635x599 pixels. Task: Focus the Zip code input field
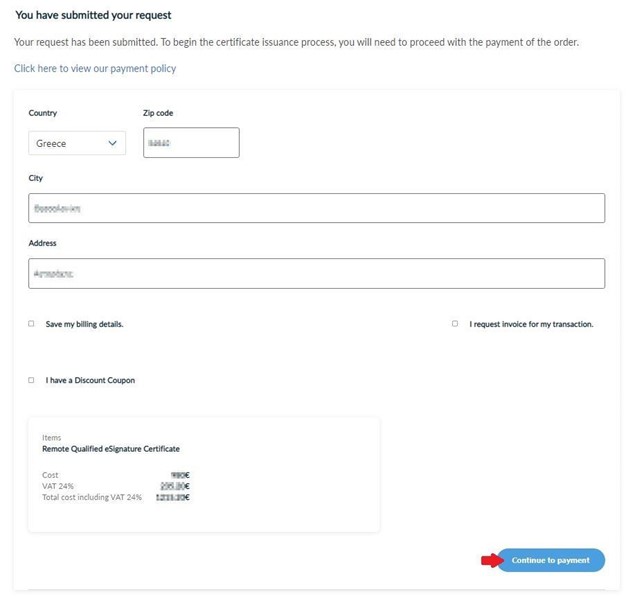[191, 143]
